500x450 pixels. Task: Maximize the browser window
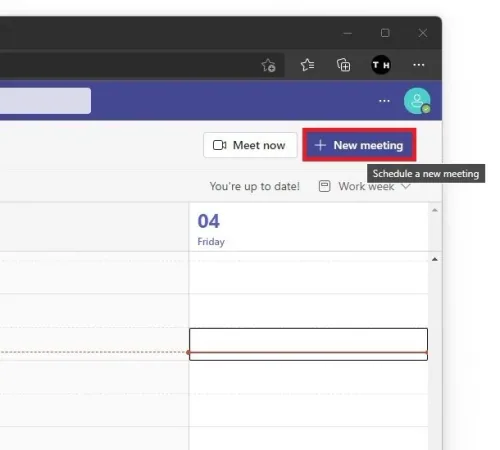click(x=385, y=33)
